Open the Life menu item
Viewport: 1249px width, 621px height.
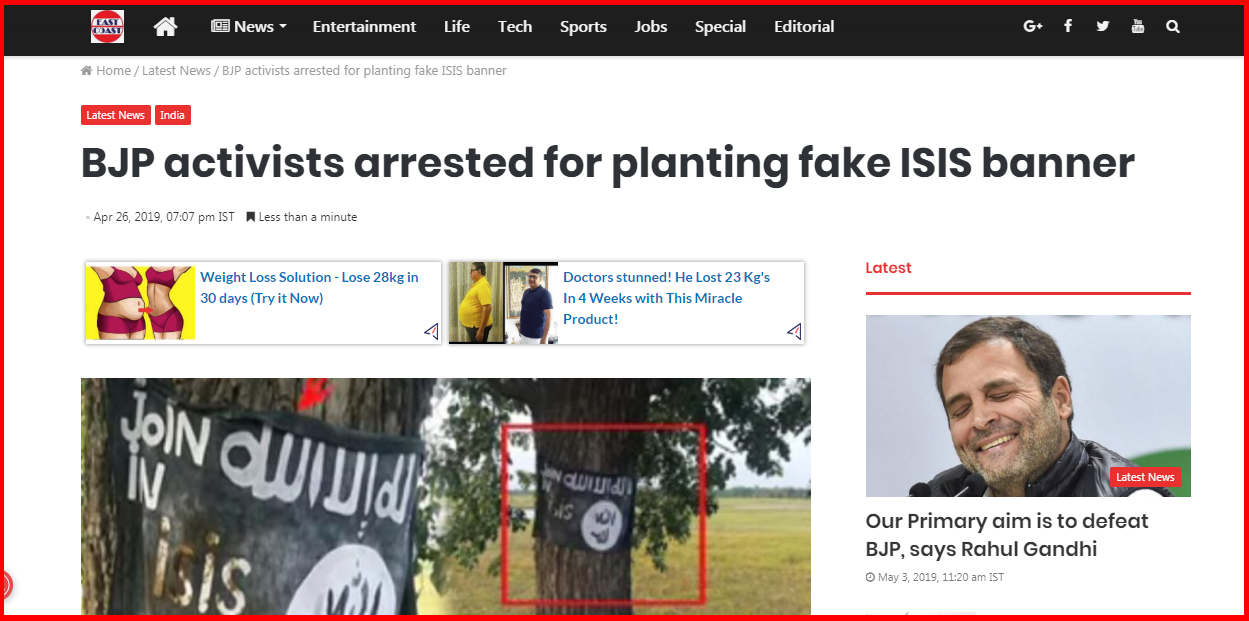(x=457, y=27)
